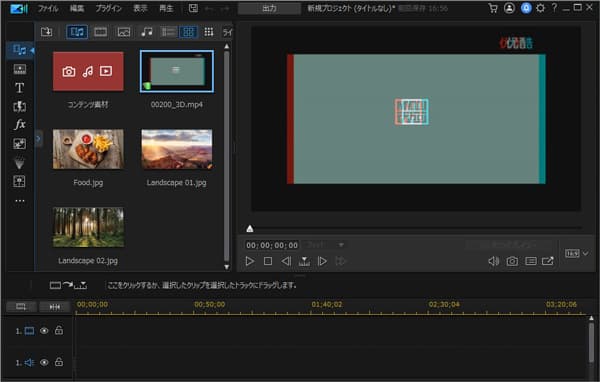Open the shopping cart store icon
Image resolution: width=600 pixels, height=382 pixels.
(x=493, y=8)
